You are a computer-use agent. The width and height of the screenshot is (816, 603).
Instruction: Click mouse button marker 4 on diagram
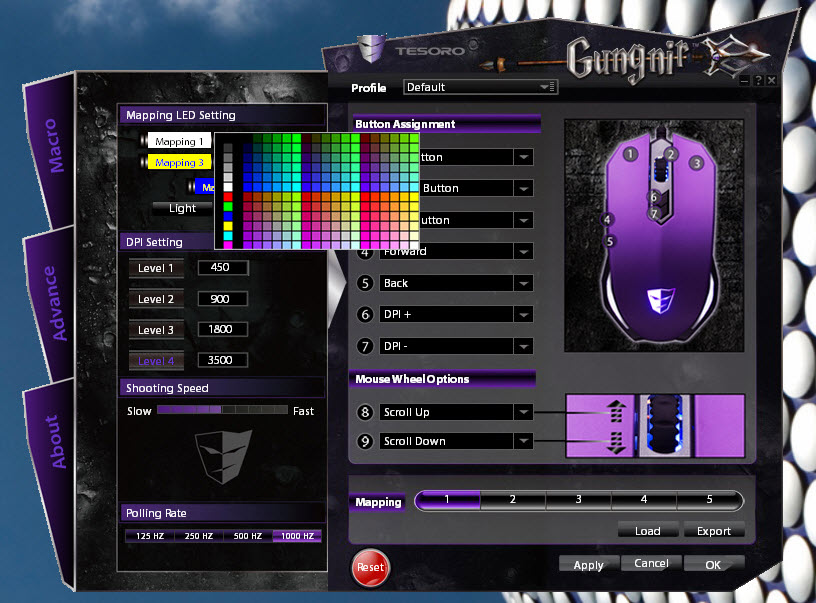[x=606, y=220]
